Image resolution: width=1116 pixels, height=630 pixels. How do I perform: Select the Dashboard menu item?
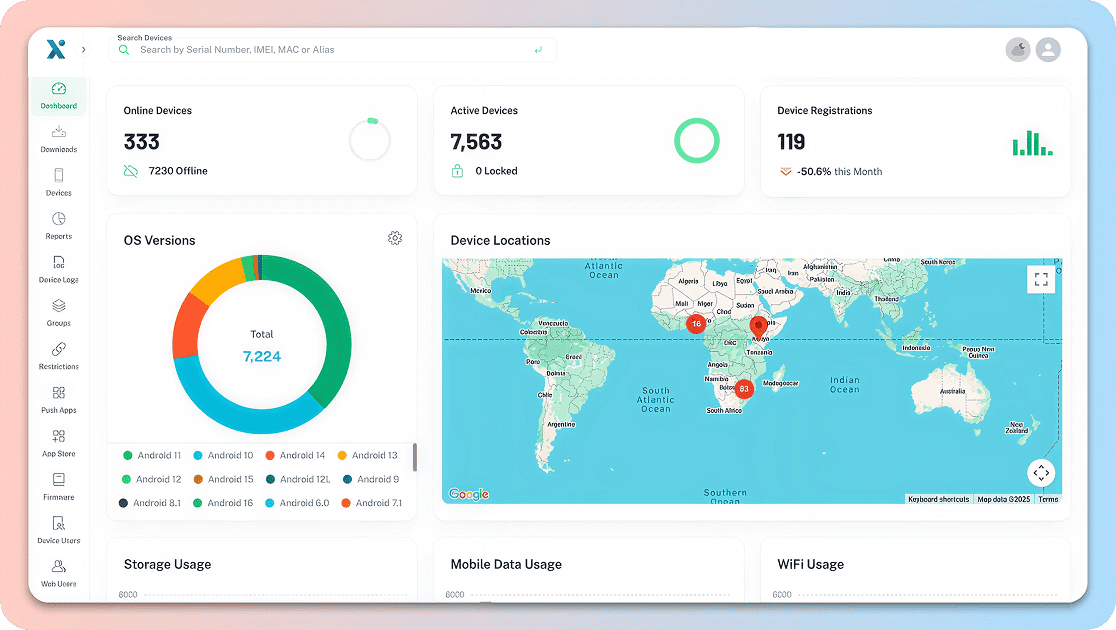pos(58,95)
